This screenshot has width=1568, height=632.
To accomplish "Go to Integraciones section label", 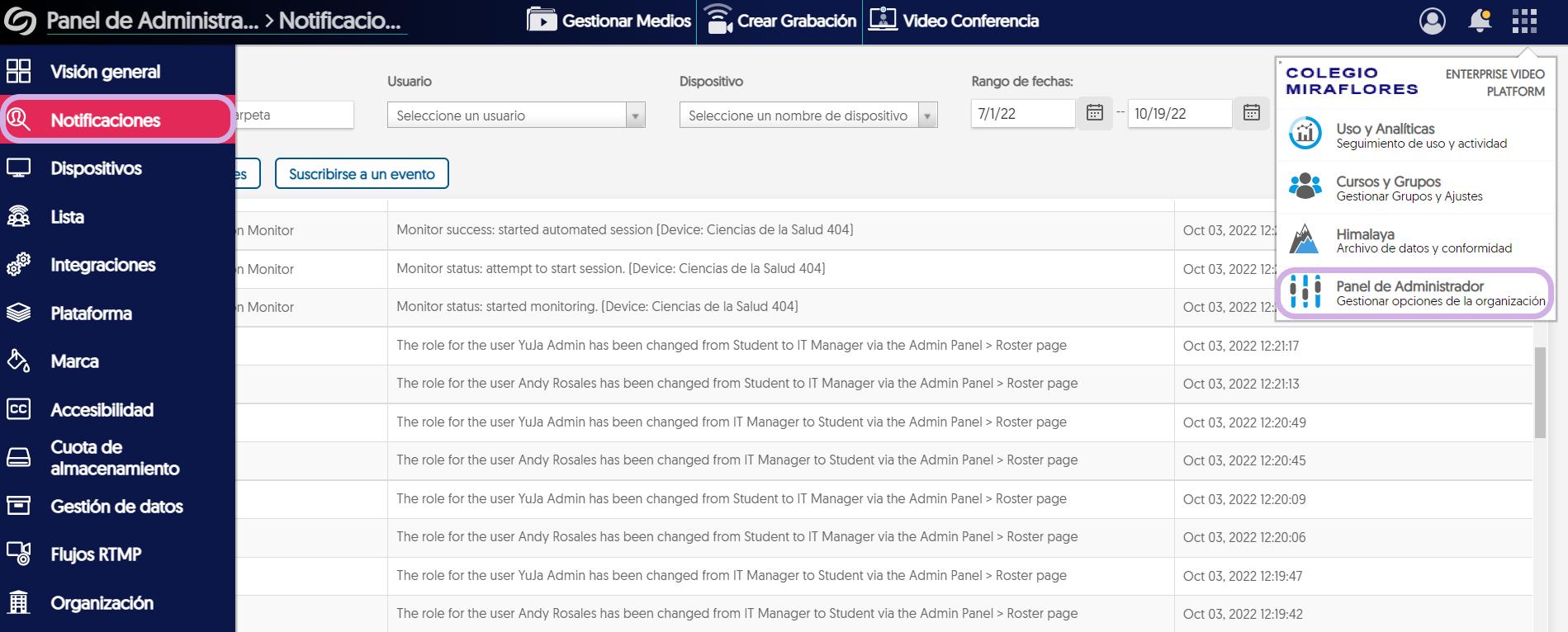I will point(103,265).
